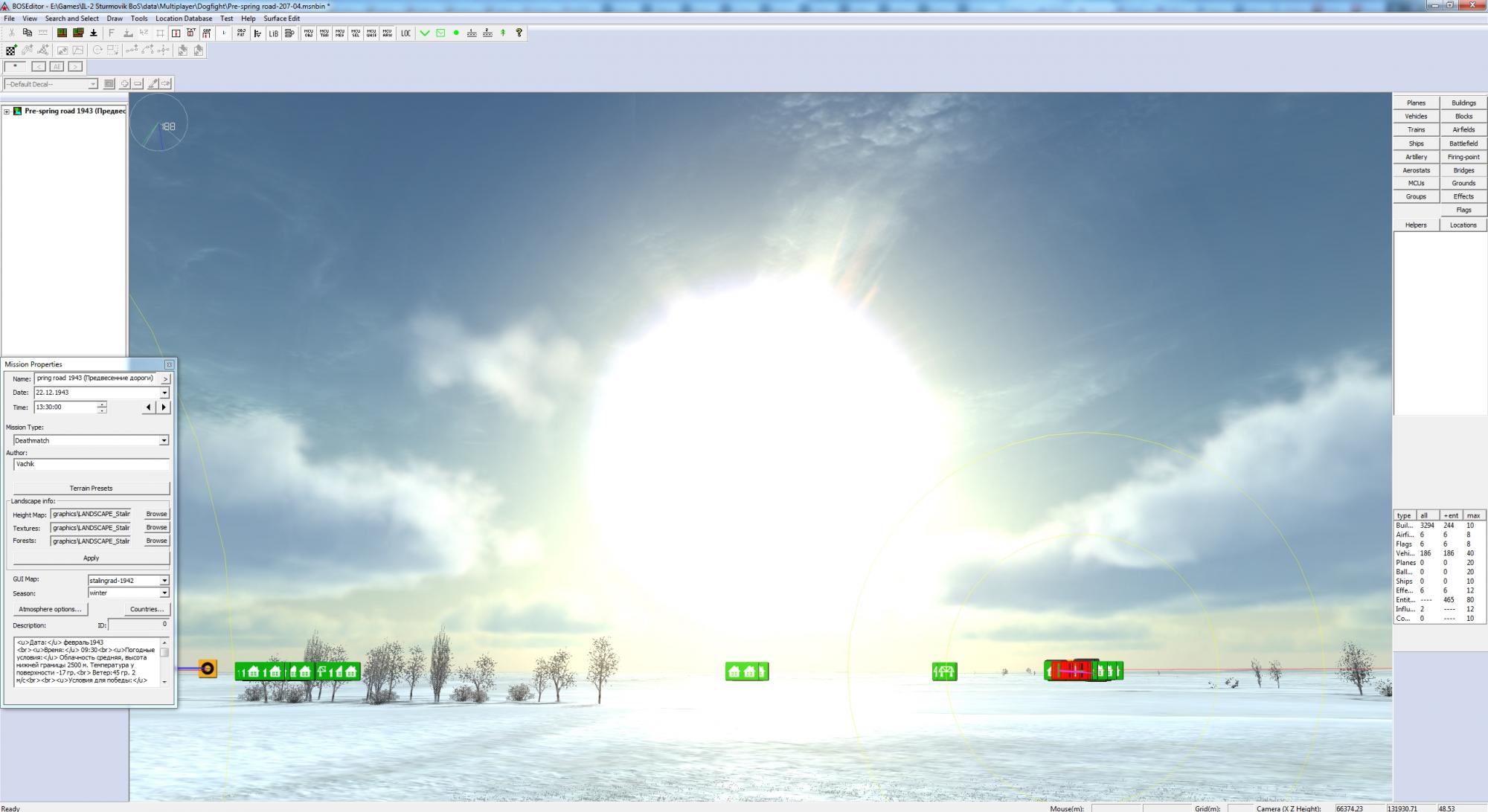Toggle the OBJ FILT filter icon
1488x812 pixels.
[241, 33]
